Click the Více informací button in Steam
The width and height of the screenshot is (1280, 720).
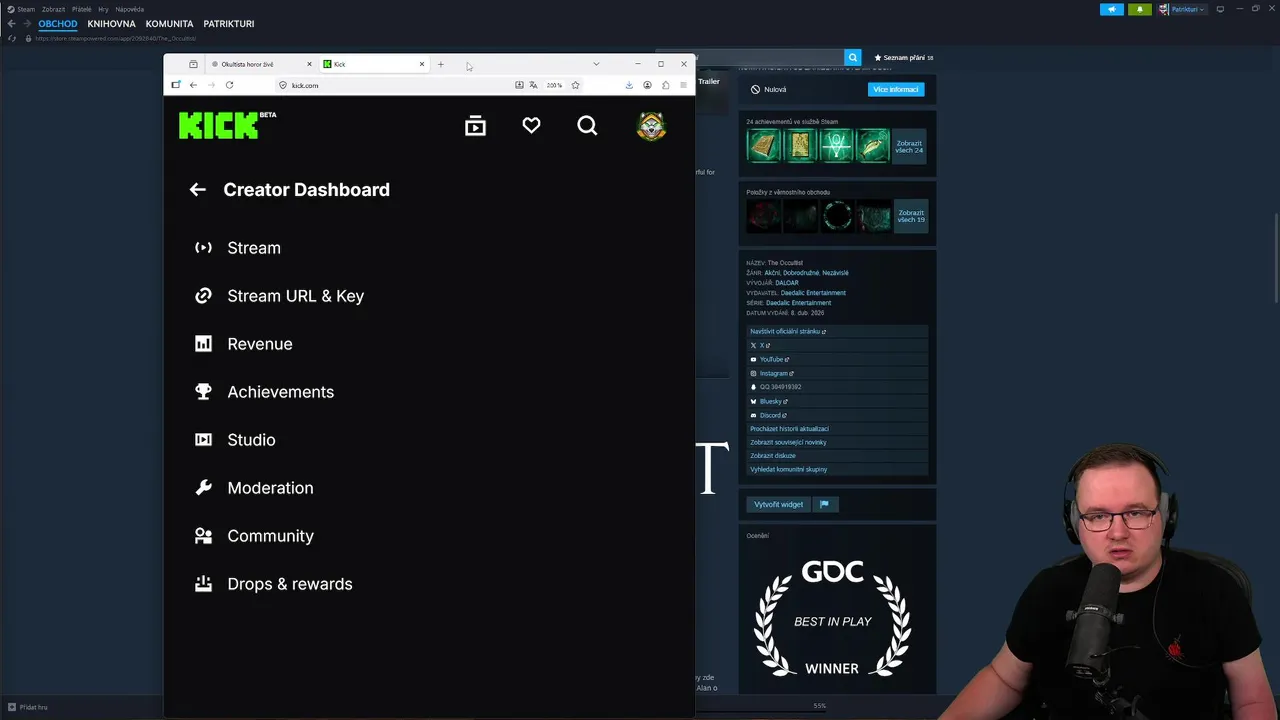pyautogui.click(x=896, y=89)
